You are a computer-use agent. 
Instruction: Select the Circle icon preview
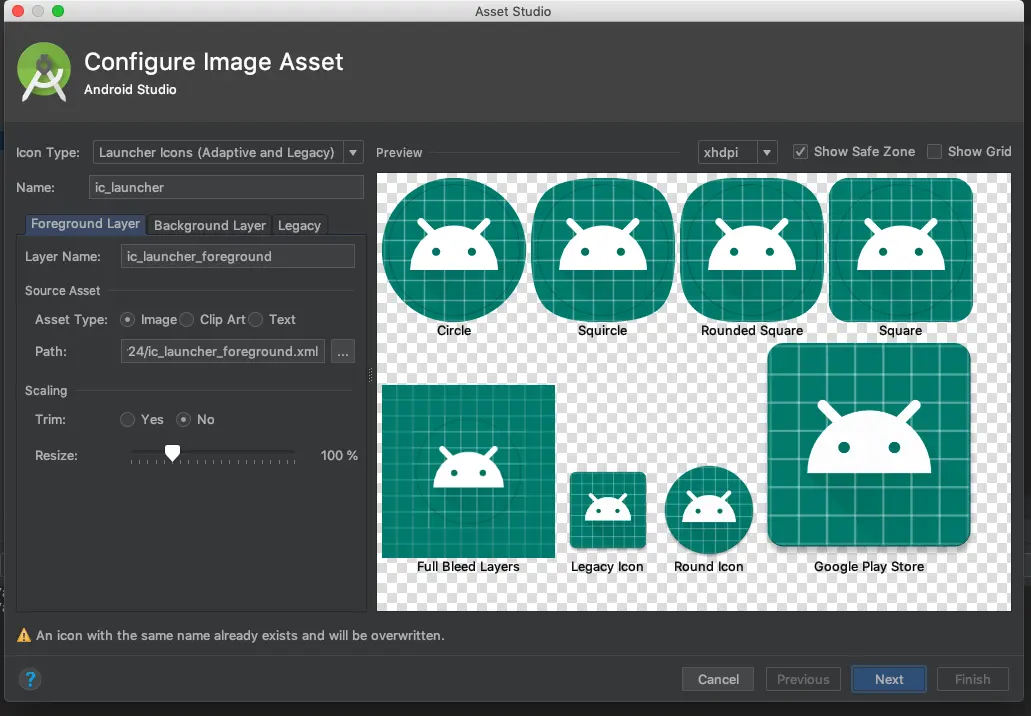(454, 250)
